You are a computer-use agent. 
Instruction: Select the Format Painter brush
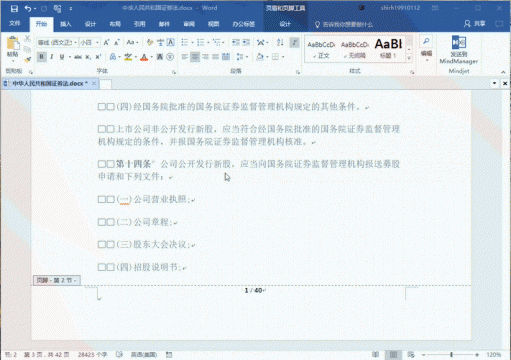click(x=27, y=60)
